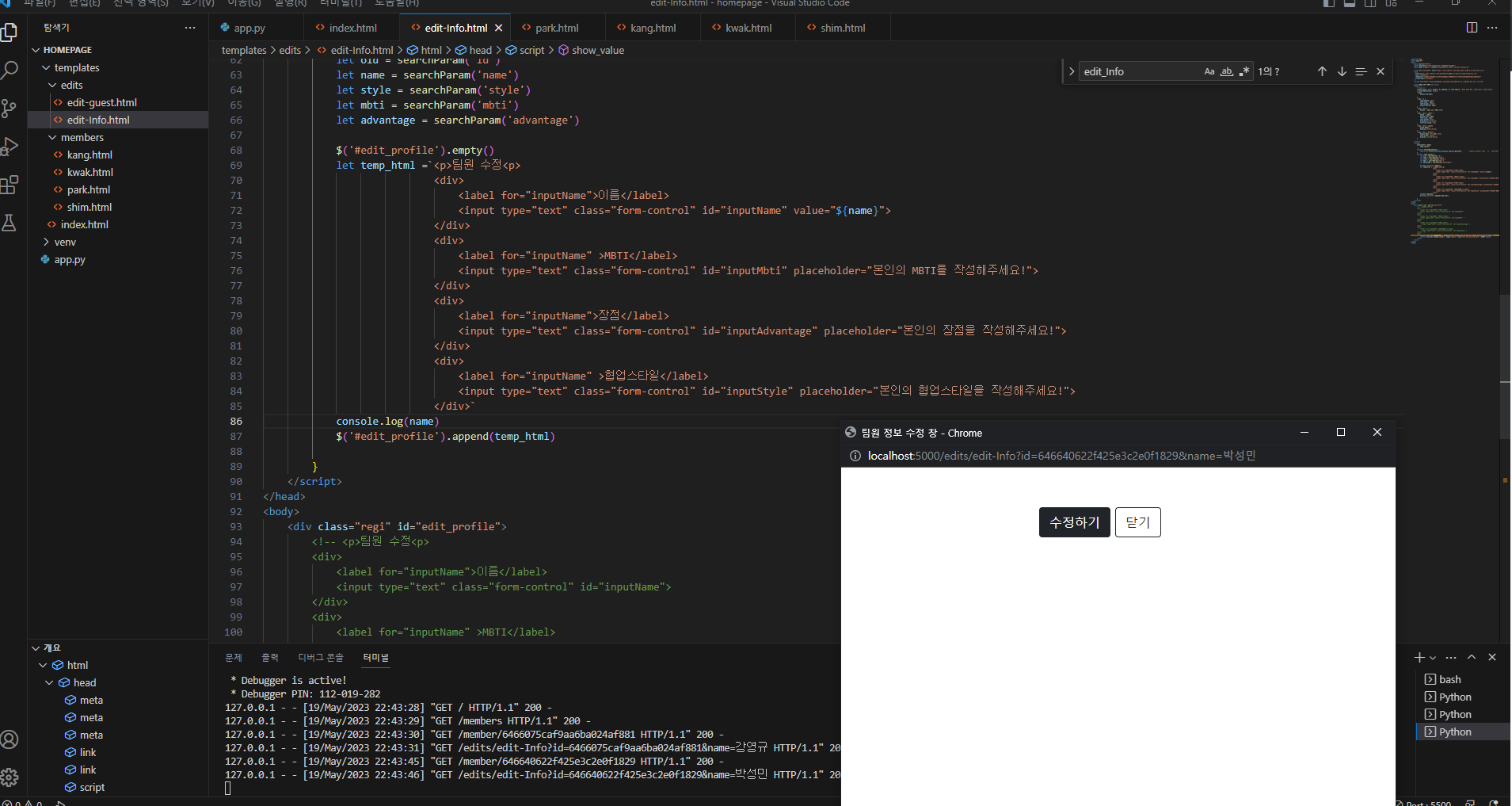
Task: Open kang.html from the explorer tree
Action: coord(90,155)
